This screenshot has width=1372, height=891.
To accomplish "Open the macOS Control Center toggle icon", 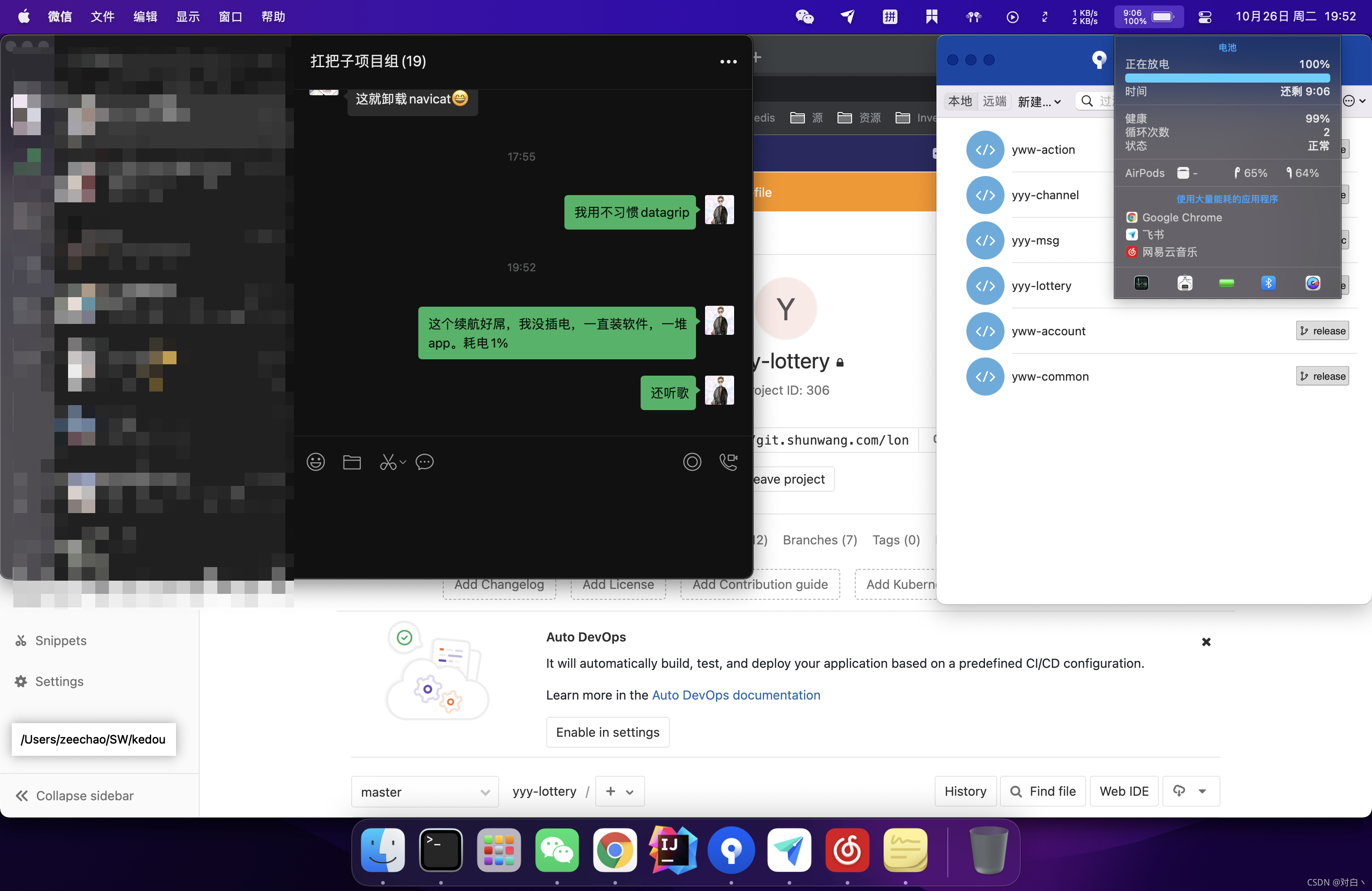I will point(1205,17).
